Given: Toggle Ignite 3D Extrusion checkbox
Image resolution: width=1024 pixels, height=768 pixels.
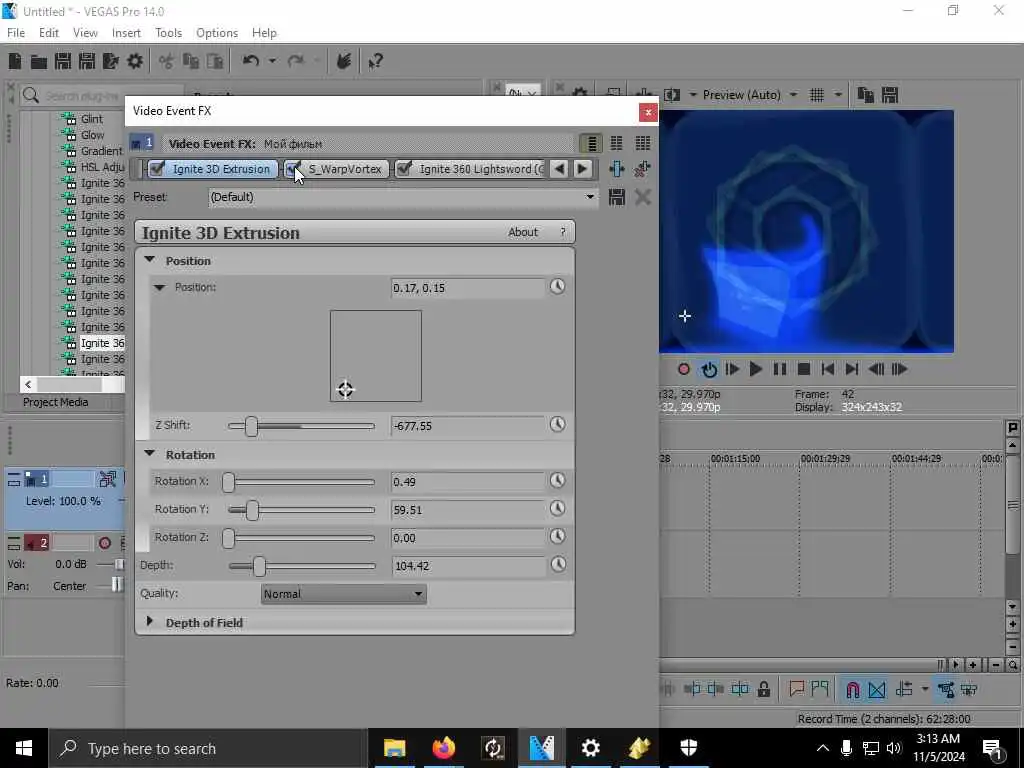Looking at the screenshot, I should click(157, 169).
